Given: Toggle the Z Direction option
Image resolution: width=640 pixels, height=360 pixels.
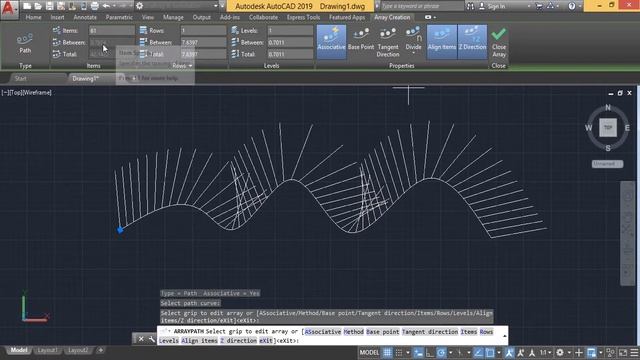Looking at the screenshot, I should tap(472, 41).
